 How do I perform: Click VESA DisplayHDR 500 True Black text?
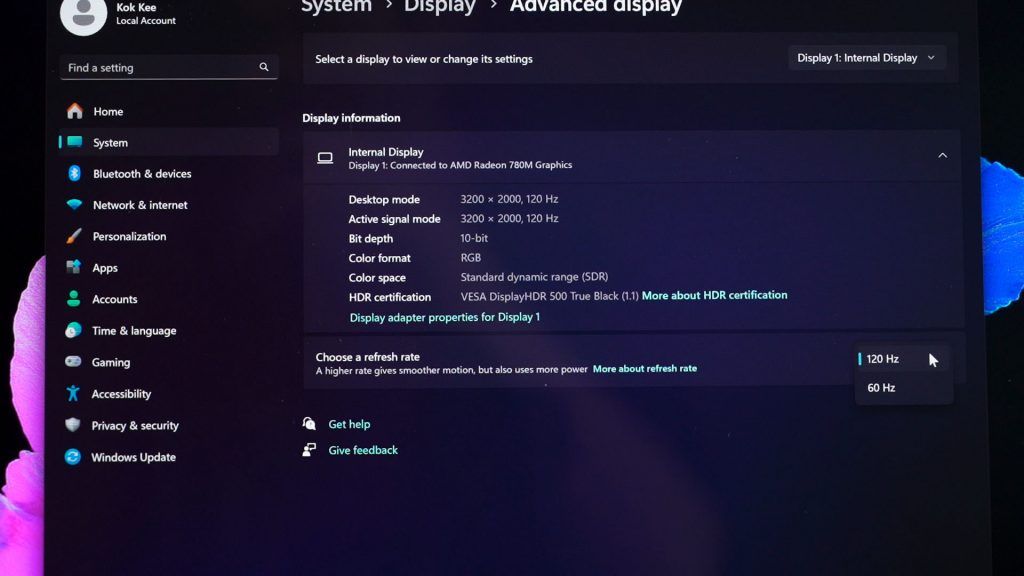(x=549, y=296)
